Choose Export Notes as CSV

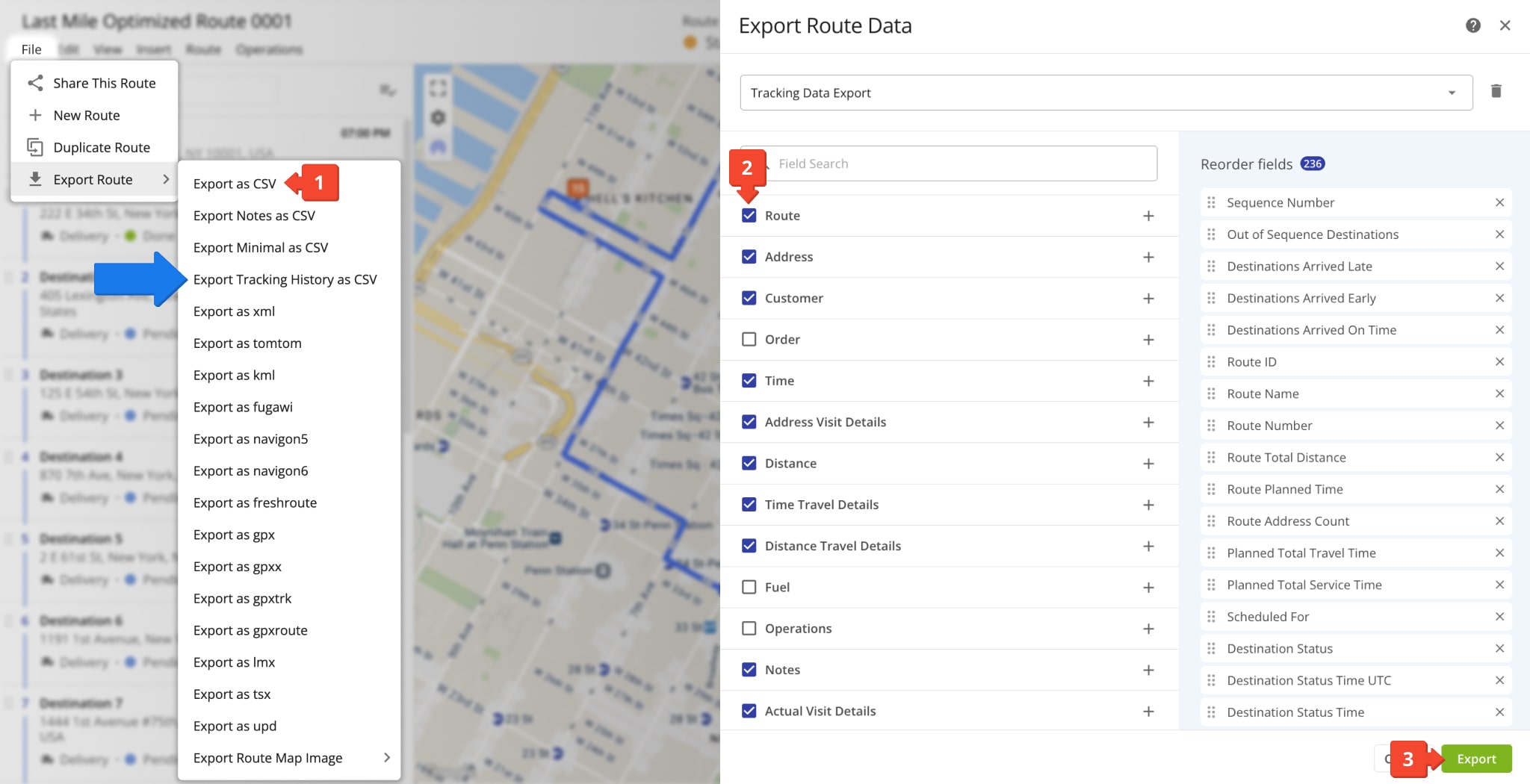pyautogui.click(x=254, y=216)
